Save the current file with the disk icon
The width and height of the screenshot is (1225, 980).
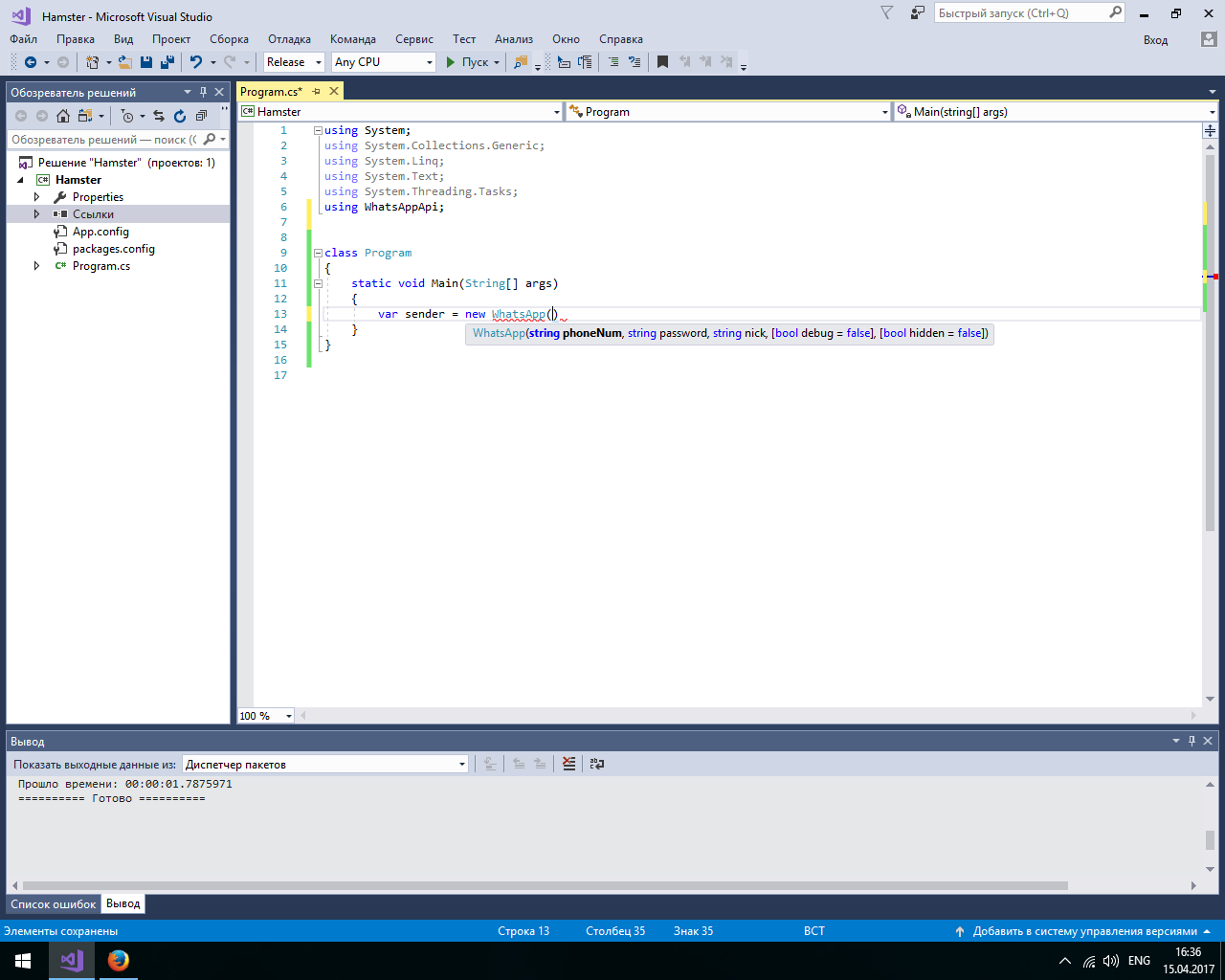pyautogui.click(x=146, y=62)
